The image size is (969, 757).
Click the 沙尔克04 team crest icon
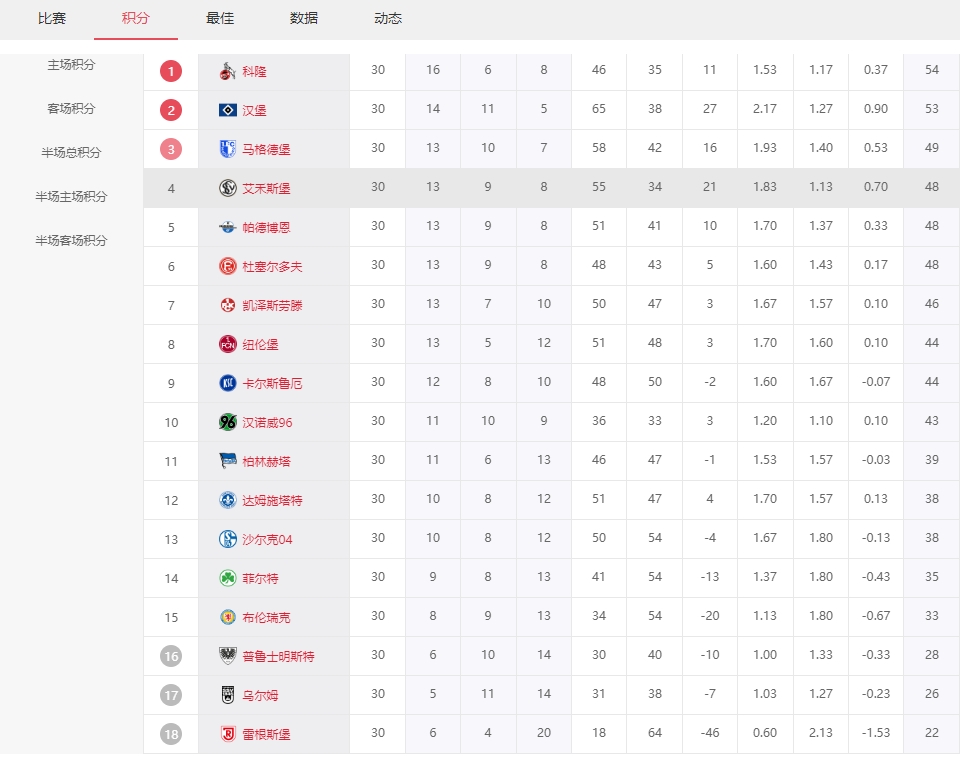(228, 539)
